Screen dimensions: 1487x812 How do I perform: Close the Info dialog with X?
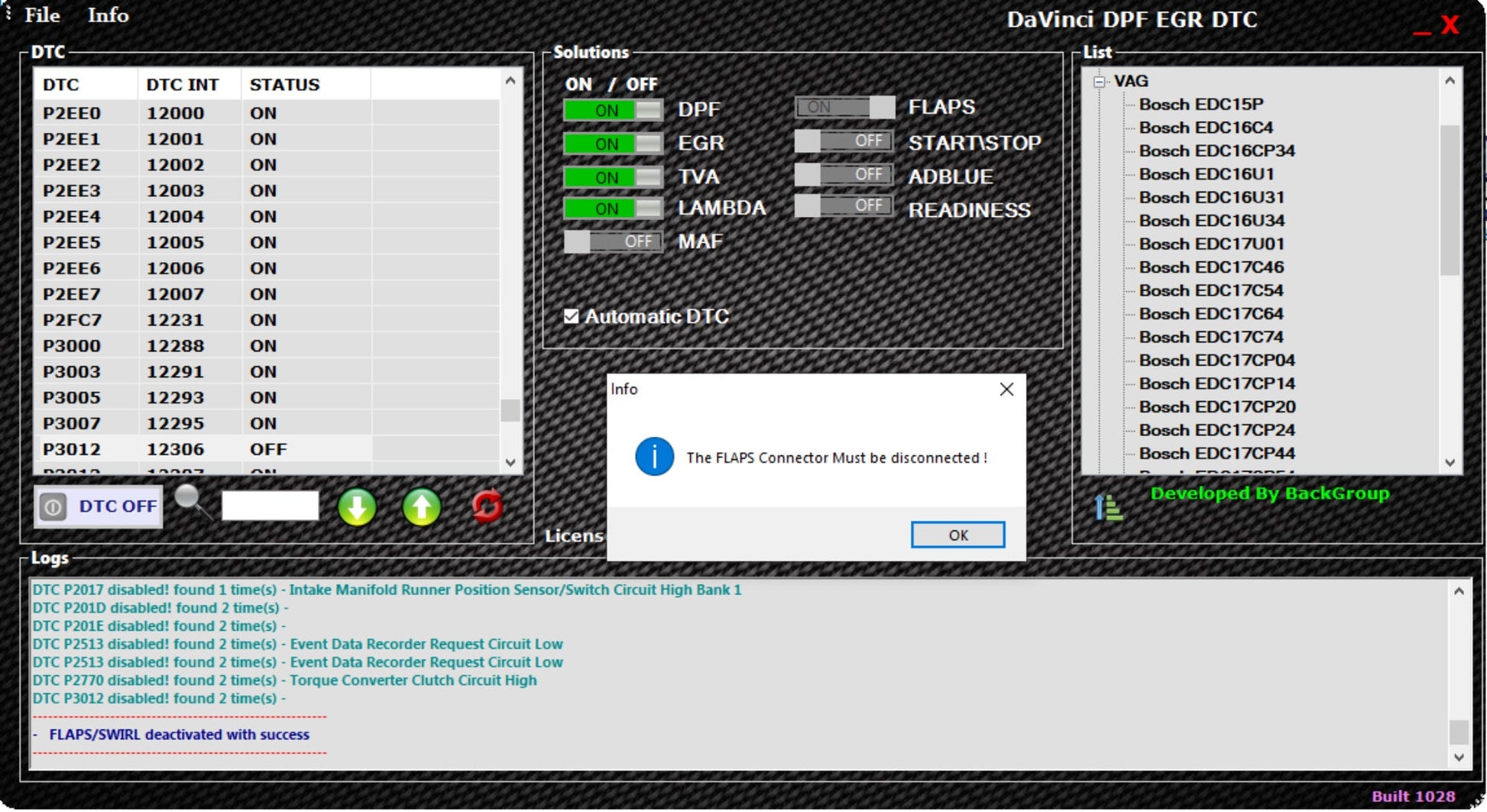click(1006, 390)
